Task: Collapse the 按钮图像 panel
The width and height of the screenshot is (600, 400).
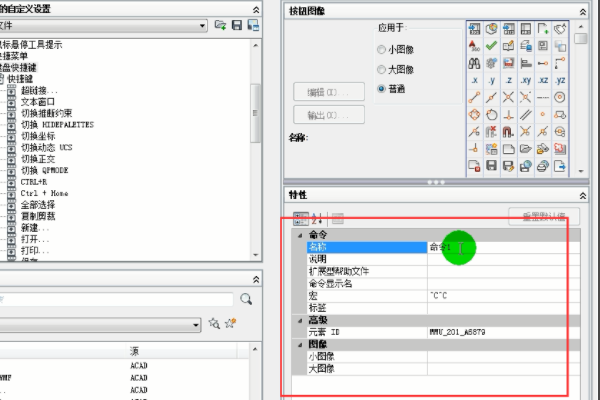Action: 582,12
